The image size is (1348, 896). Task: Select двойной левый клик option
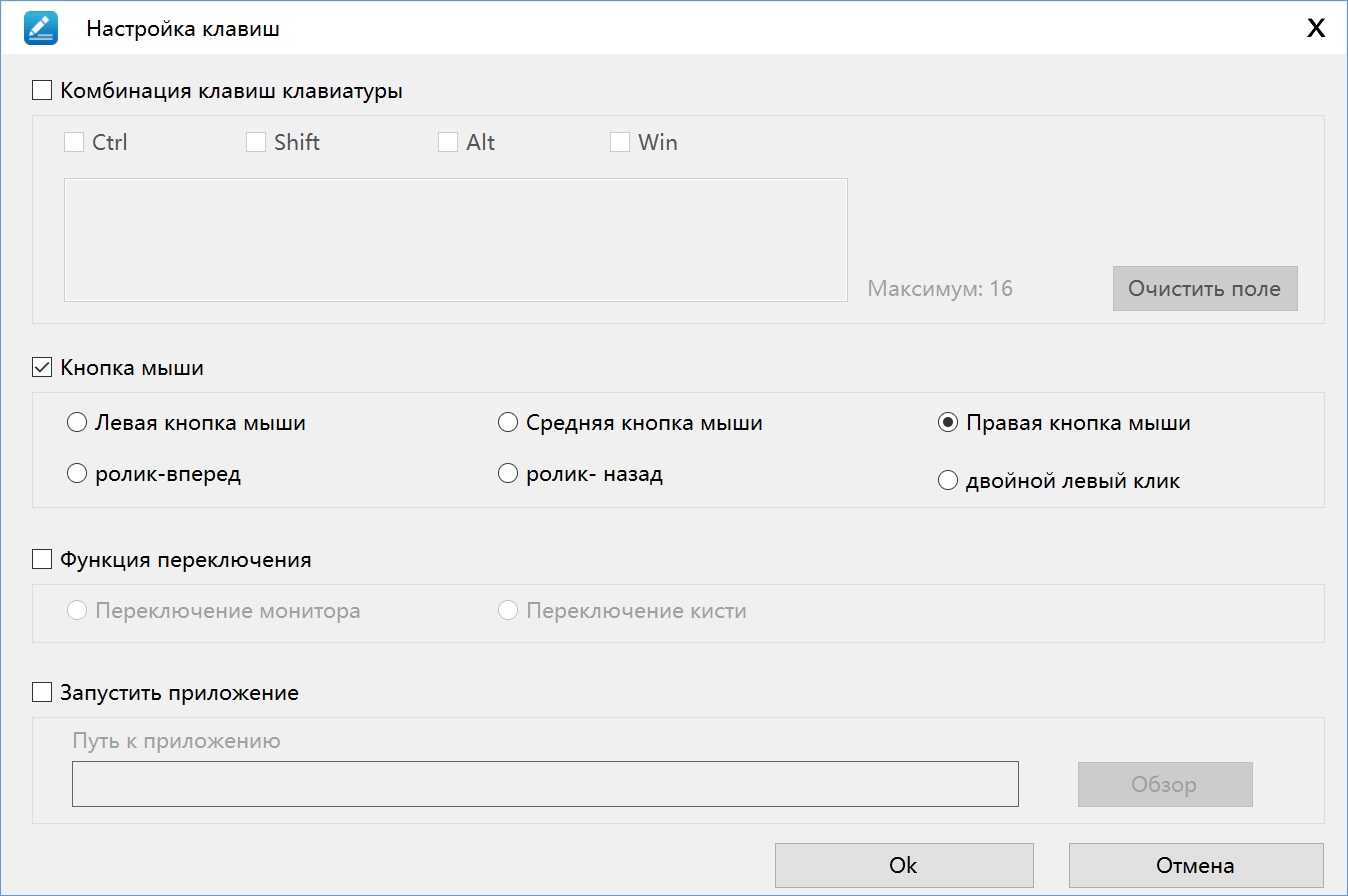point(948,481)
